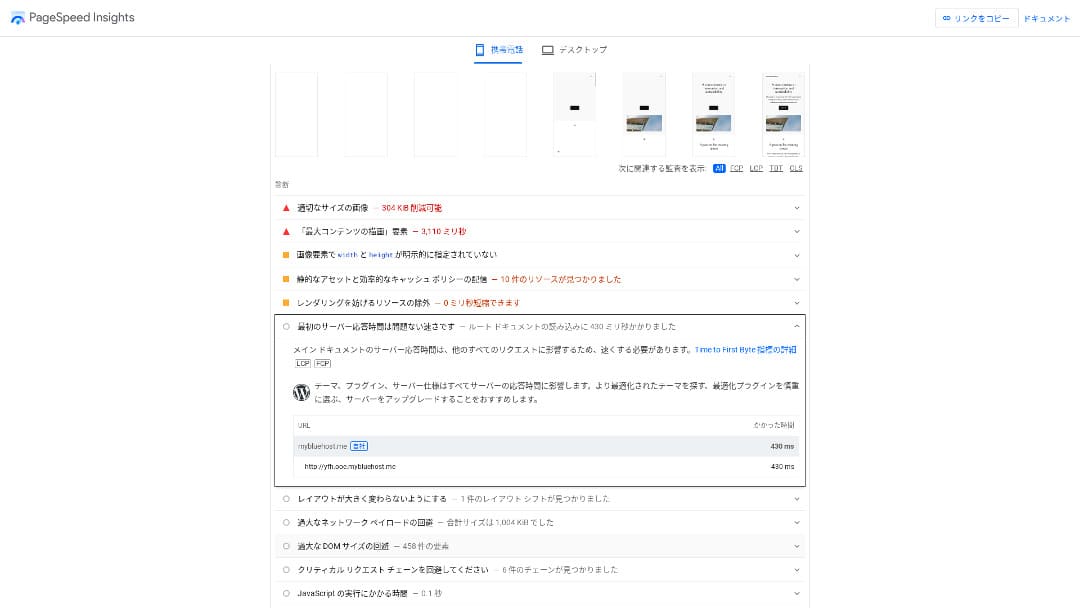The width and height of the screenshot is (1080, 608).
Task: Open Time to First Byte 指標の詳細 link
Action: (x=746, y=350)
